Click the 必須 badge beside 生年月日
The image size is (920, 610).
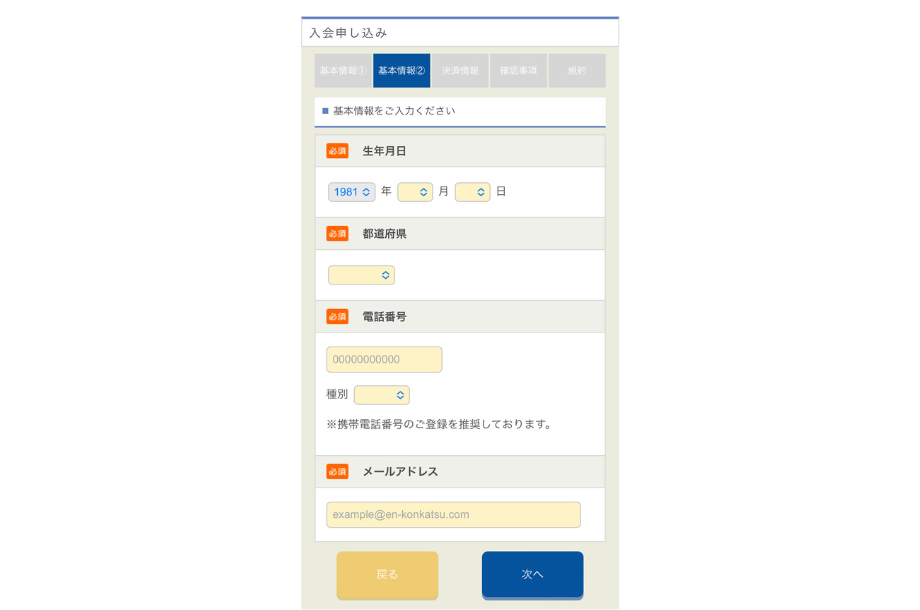[x=337, y=151]
